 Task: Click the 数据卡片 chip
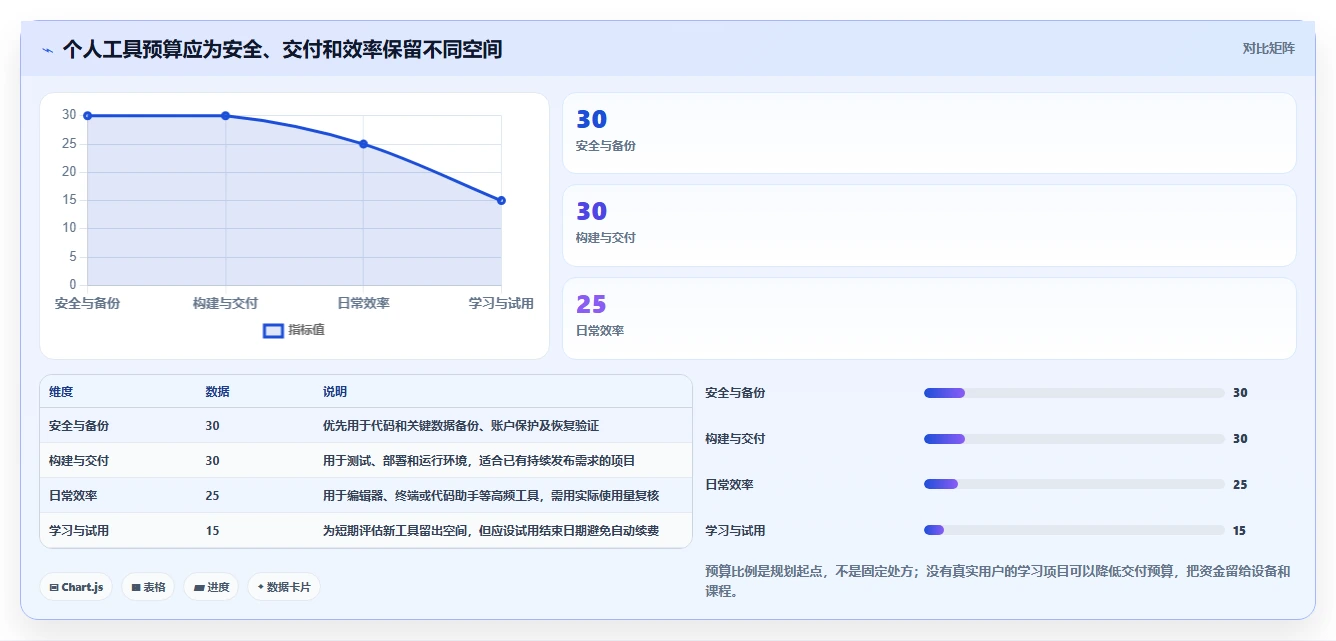pyautogui.click(x=284, y=587)
